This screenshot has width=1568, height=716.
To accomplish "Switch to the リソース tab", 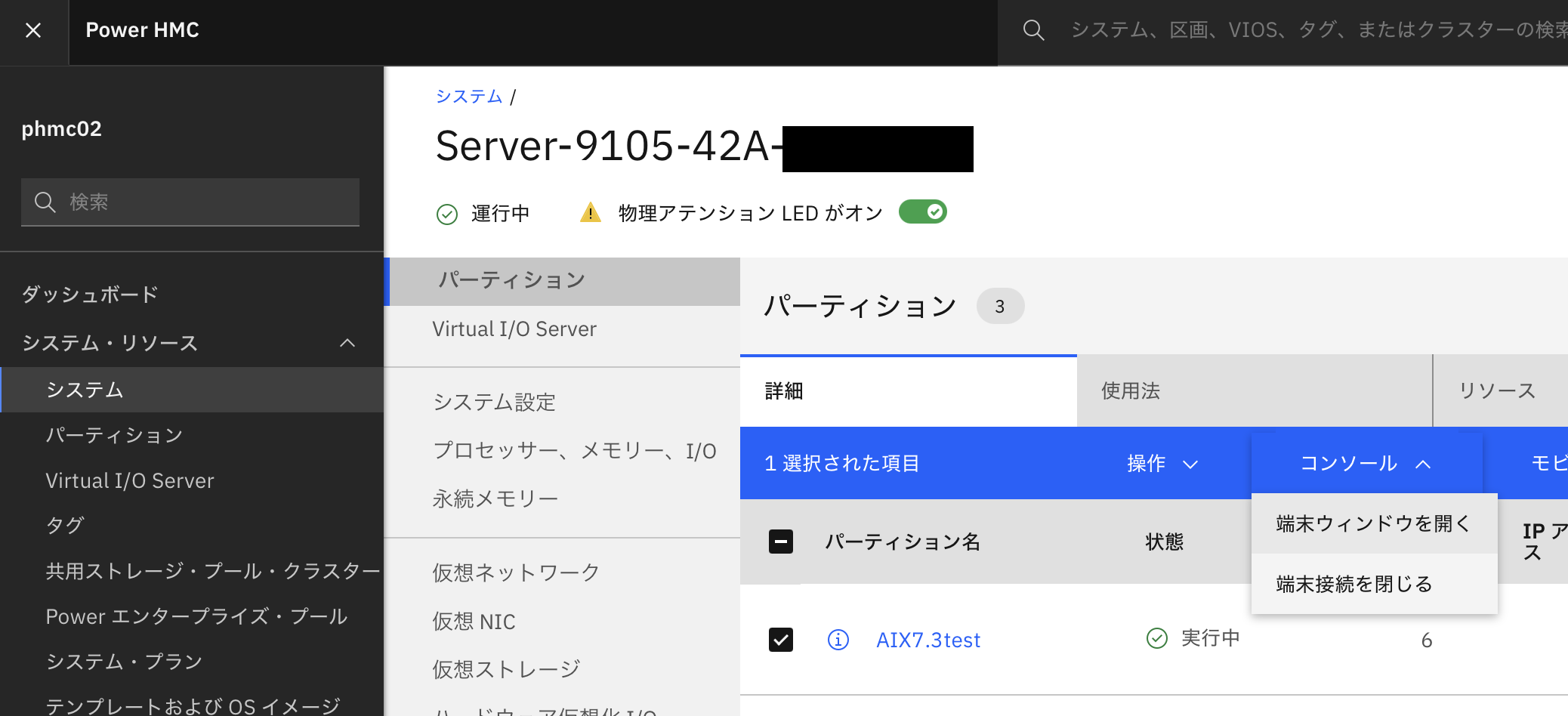I will (1504, 390).
